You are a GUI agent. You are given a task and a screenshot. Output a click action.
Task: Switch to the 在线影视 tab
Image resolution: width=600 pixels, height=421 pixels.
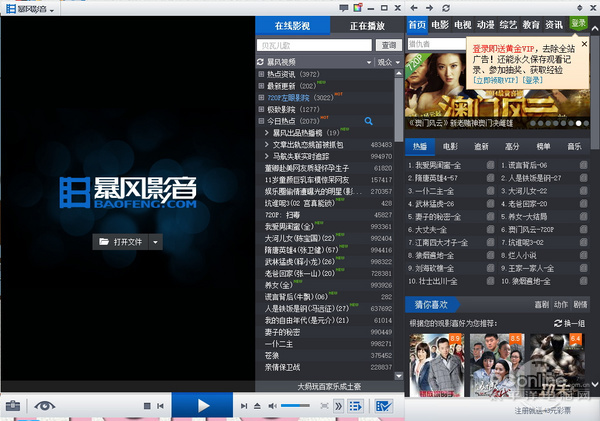[293, 26]
